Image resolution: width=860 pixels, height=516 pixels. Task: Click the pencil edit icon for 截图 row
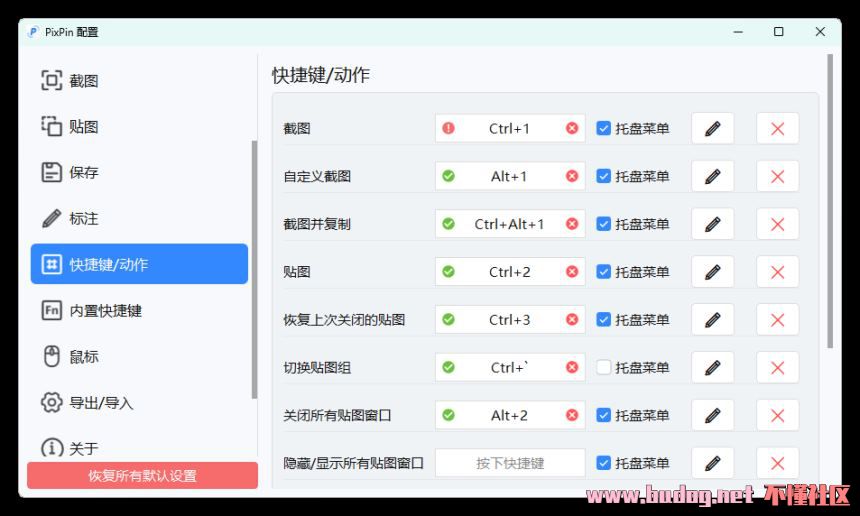pyautogui.click(x=712, y=129)
